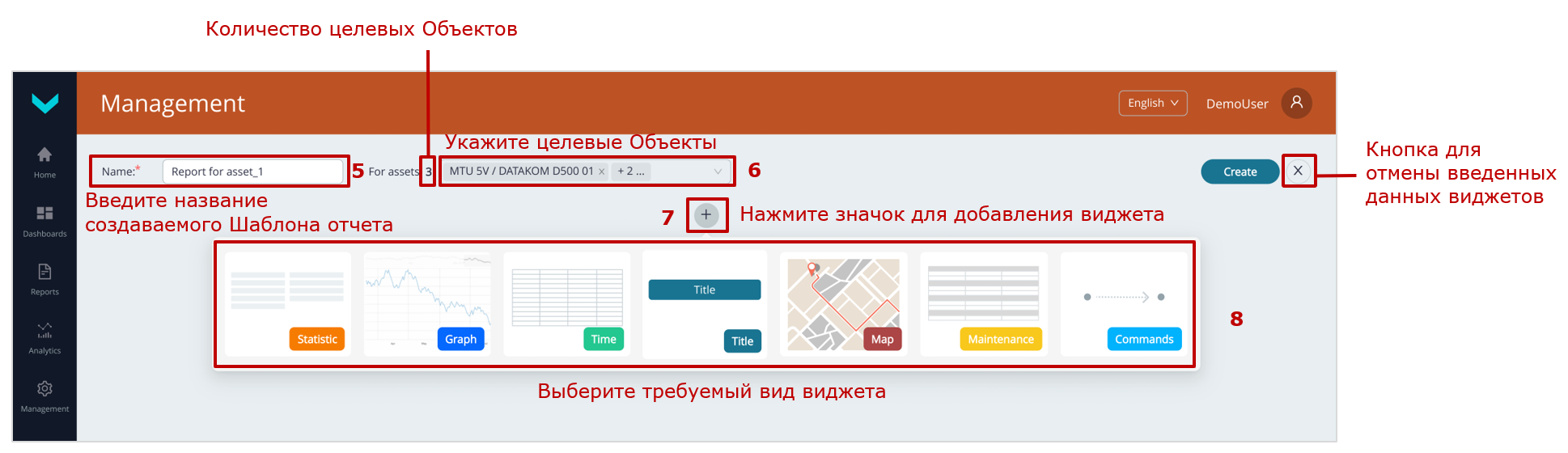Open the English language dropdown
This screenshot has width=1568, height=453.
[x=1152, y=103]
